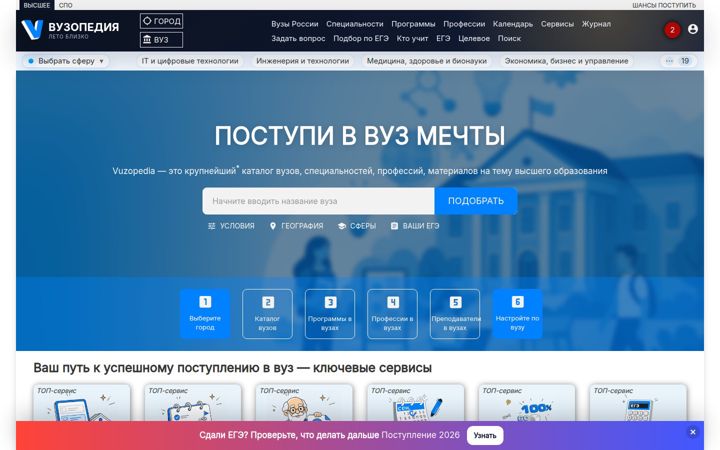Image resolution: width=720 pixels, height=450 pixels.
Task: Go to Задать вопрос
Action: click(298, 39)
